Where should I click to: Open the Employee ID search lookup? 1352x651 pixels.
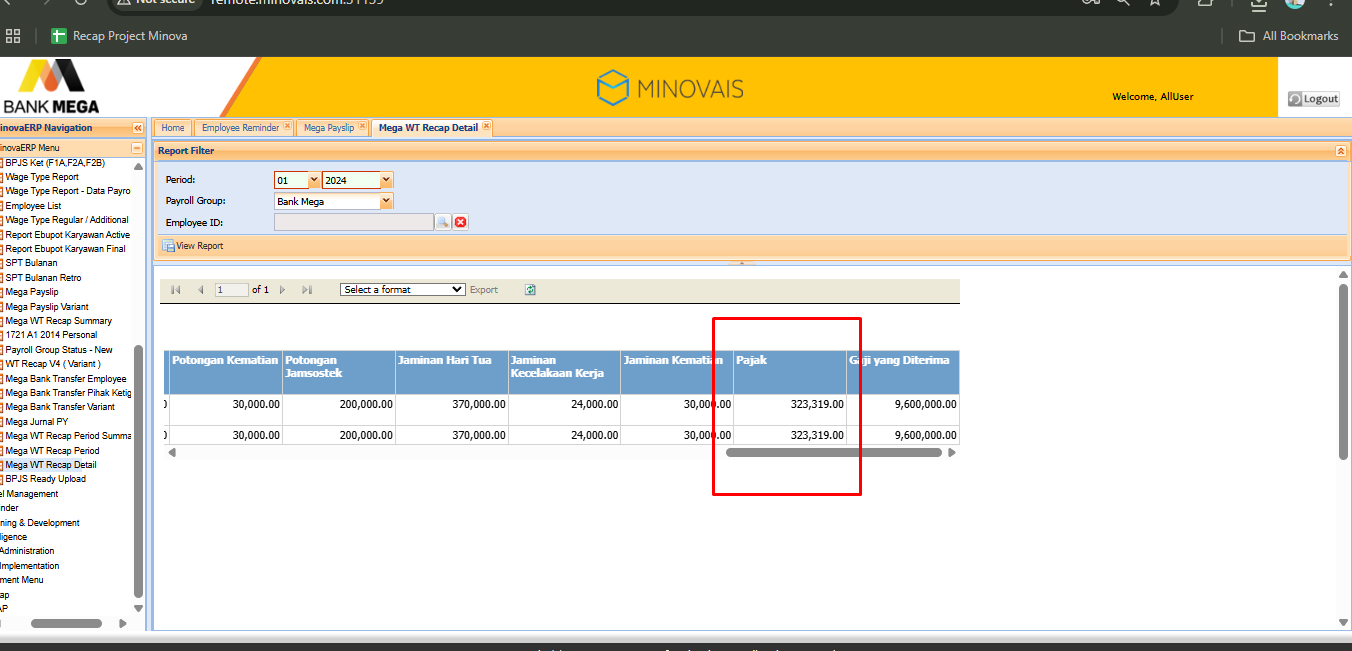[x=442, y=222]
